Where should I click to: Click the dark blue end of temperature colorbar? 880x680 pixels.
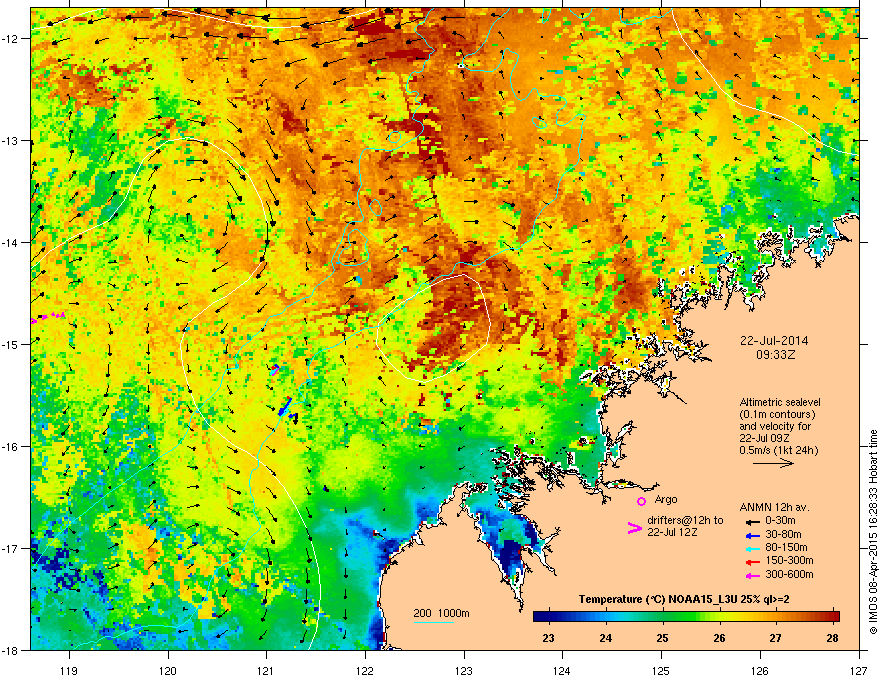point(542,616)
